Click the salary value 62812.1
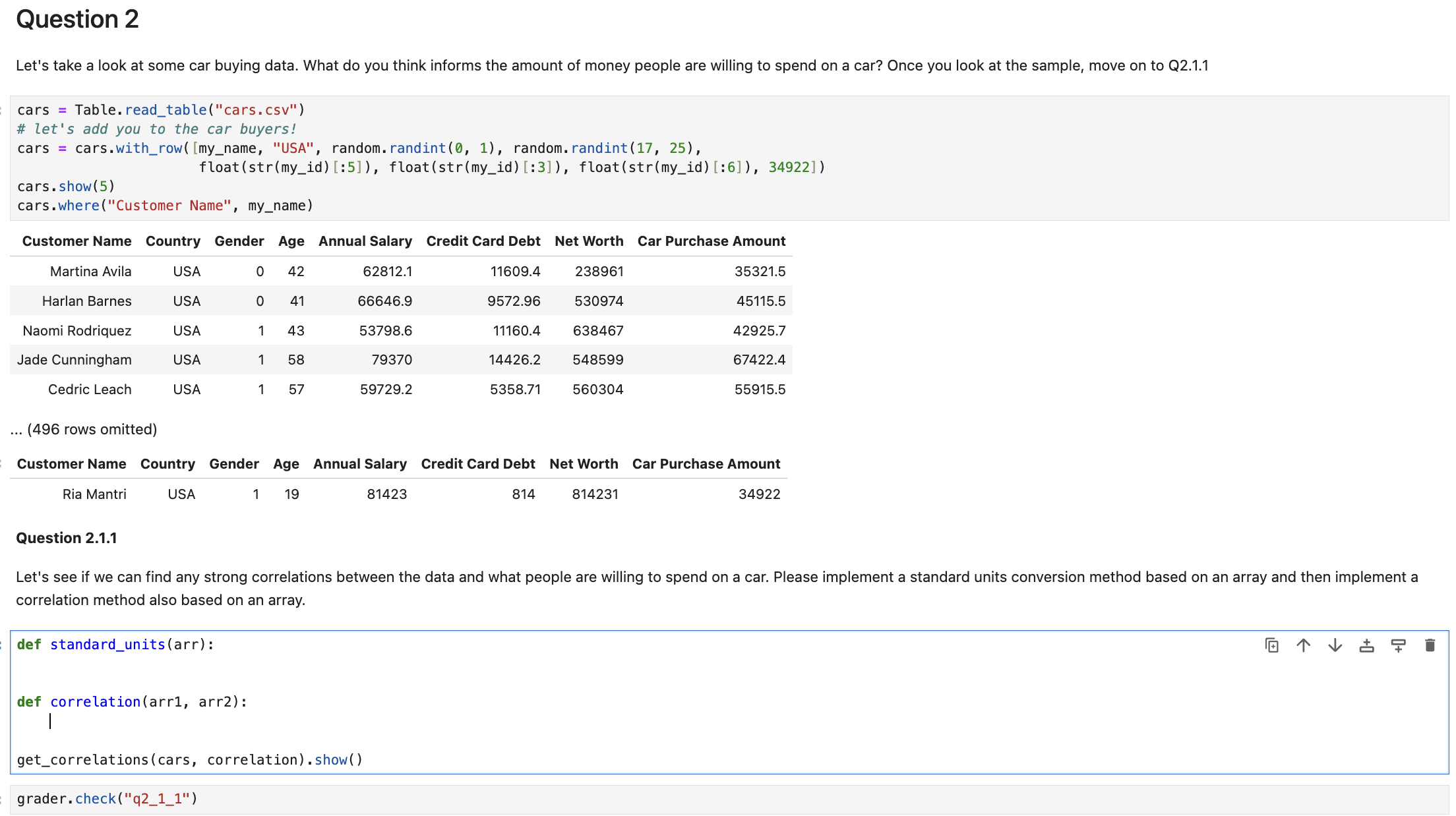The height and width of the screenshot is (816, 1456). 388,272
